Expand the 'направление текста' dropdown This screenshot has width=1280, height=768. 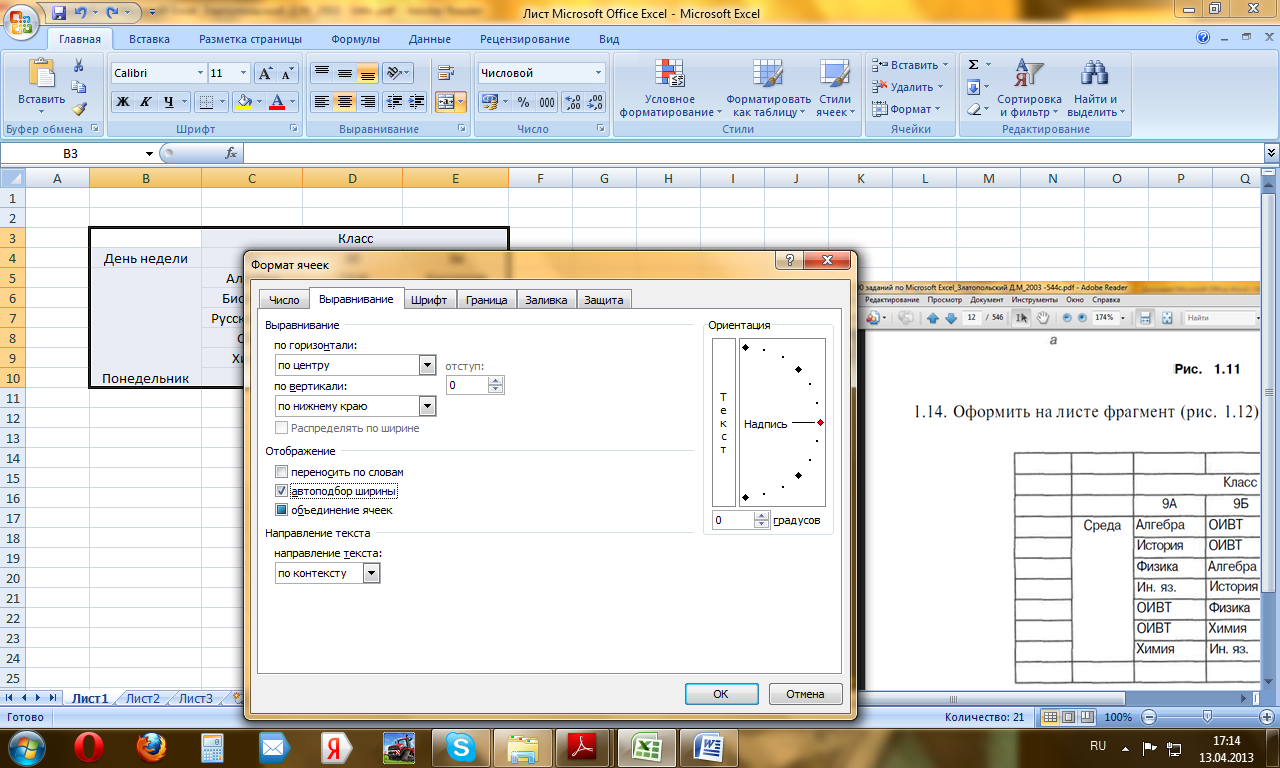(372, 573)
